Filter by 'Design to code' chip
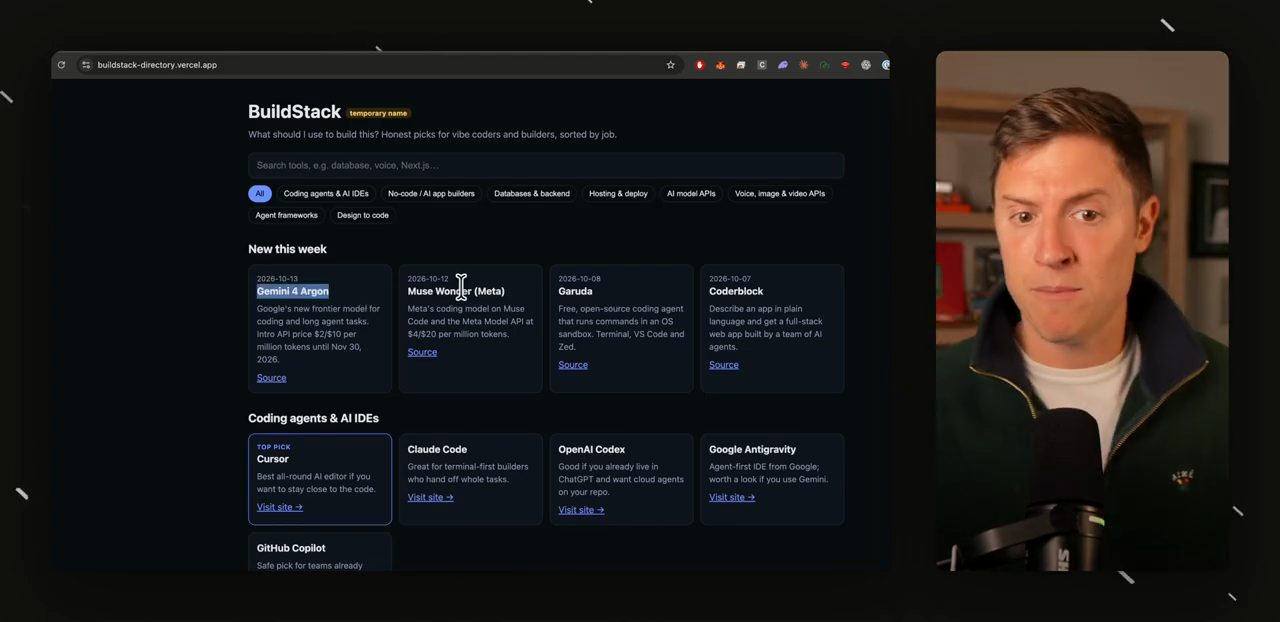This screenshot has width=1280, height=622. [363, 215]
